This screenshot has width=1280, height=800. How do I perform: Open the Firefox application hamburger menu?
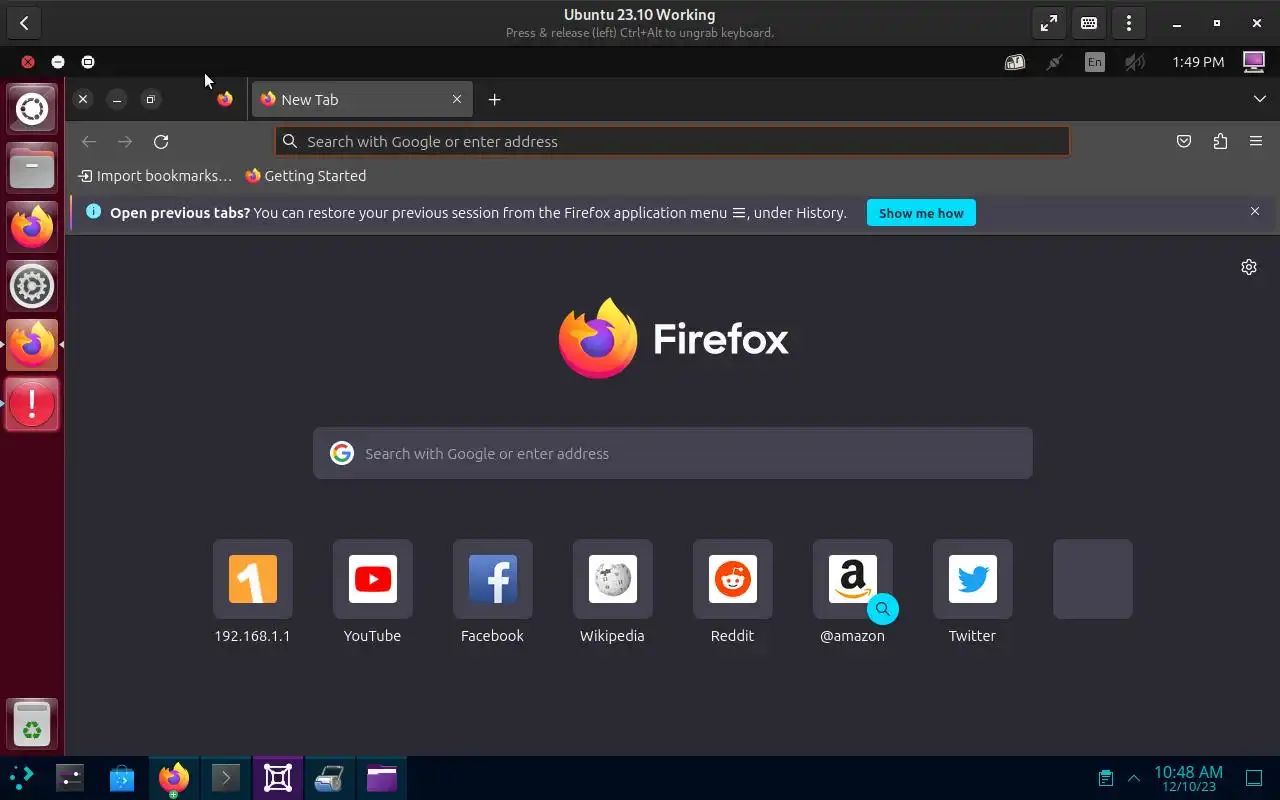click(x=1256, y=142)
